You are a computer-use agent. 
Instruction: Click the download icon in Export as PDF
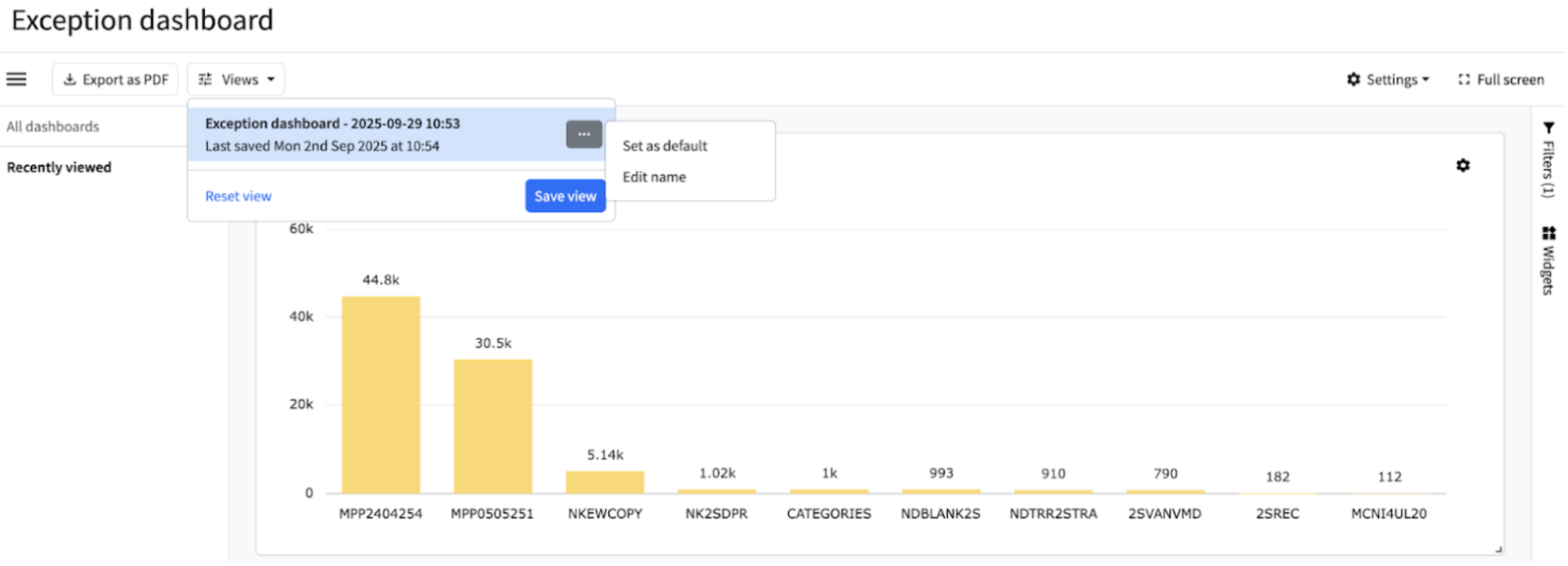click(x=70, y=79)
